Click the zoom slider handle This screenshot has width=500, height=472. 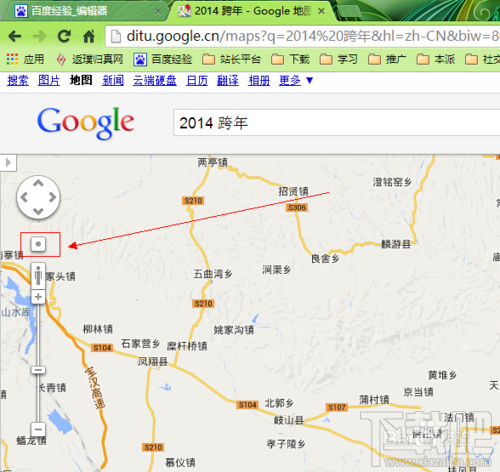pos(38,370)
